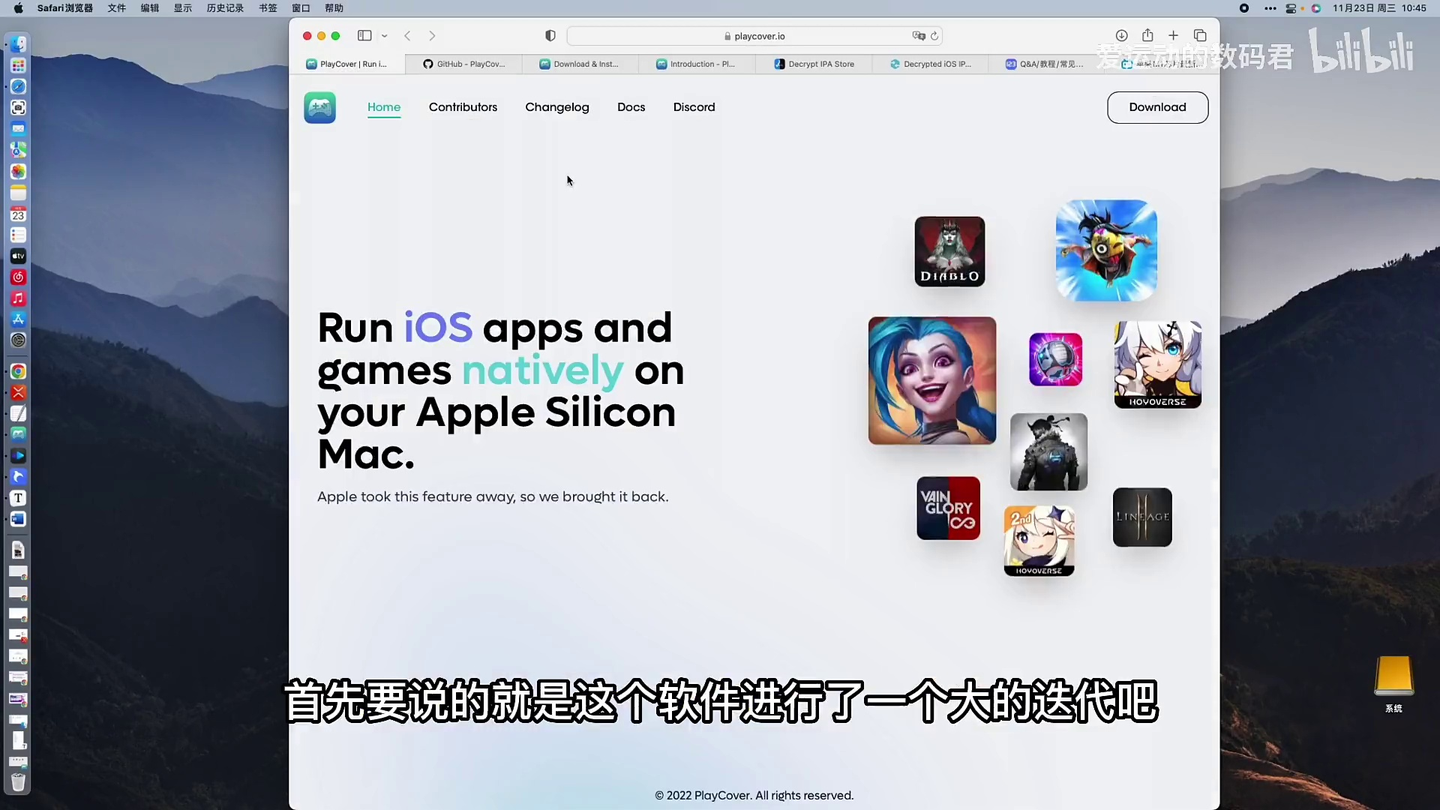
Task: Open the 'Safari浏览器' menu
Action: coord(65,8)
